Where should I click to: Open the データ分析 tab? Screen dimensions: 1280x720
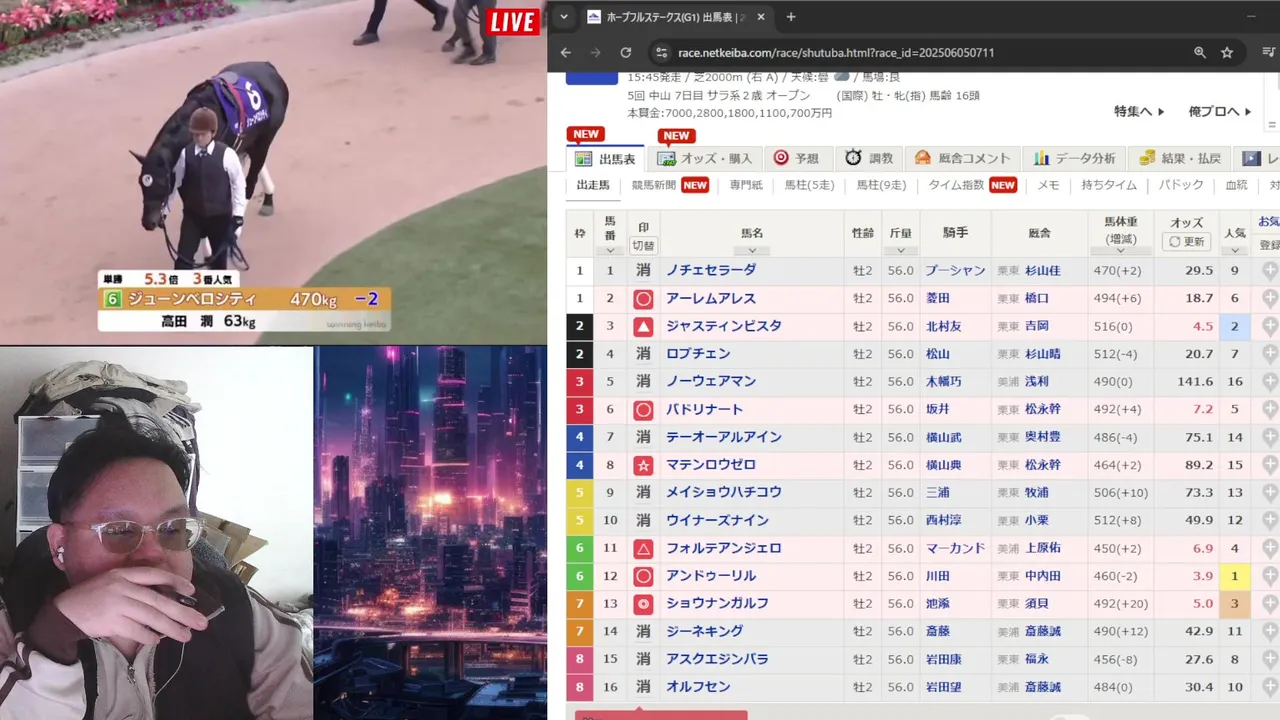point(1074,159)
